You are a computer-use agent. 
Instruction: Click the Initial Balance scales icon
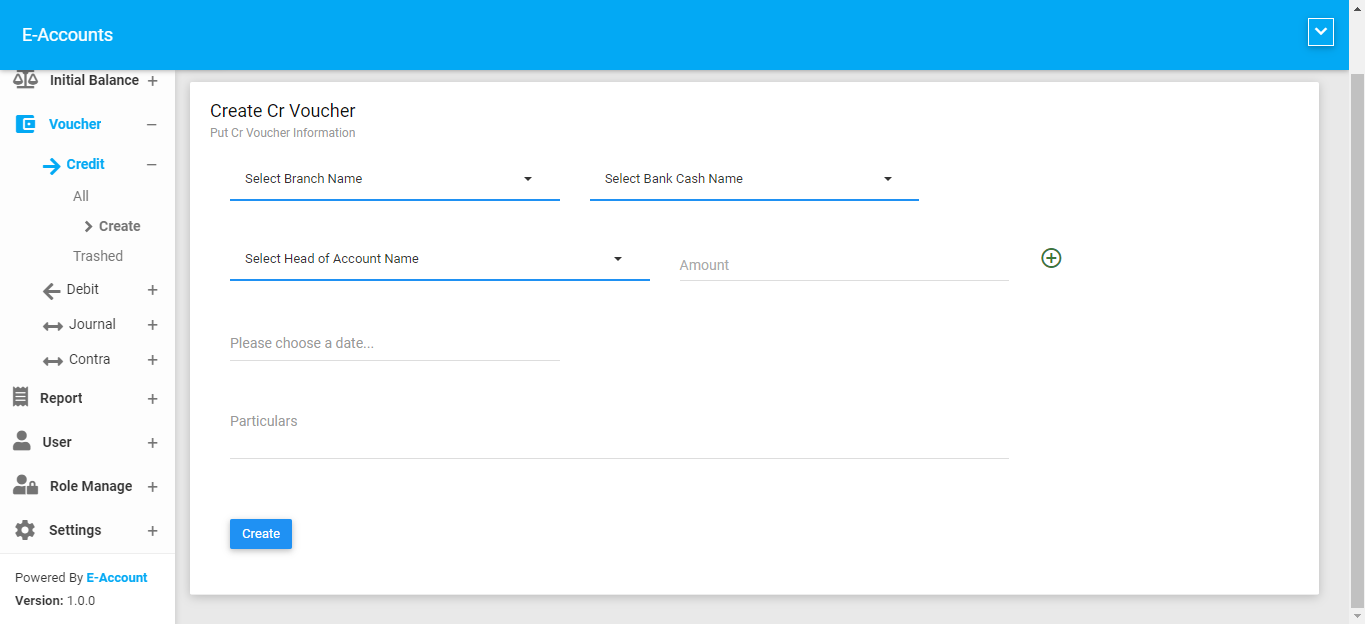25,80
